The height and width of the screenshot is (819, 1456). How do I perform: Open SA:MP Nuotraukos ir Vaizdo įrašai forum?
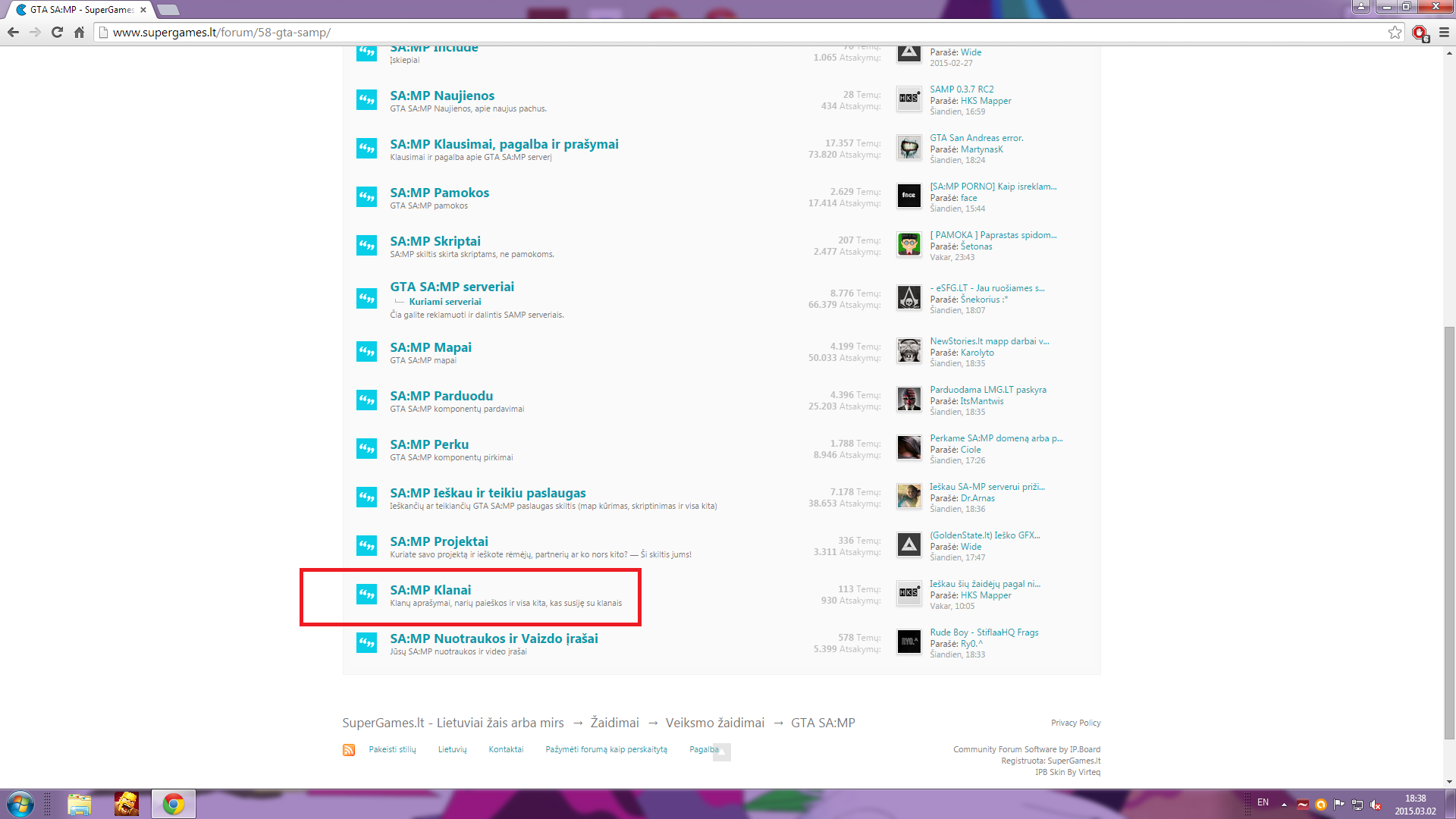pyautogui.click(x=494, y=639)
